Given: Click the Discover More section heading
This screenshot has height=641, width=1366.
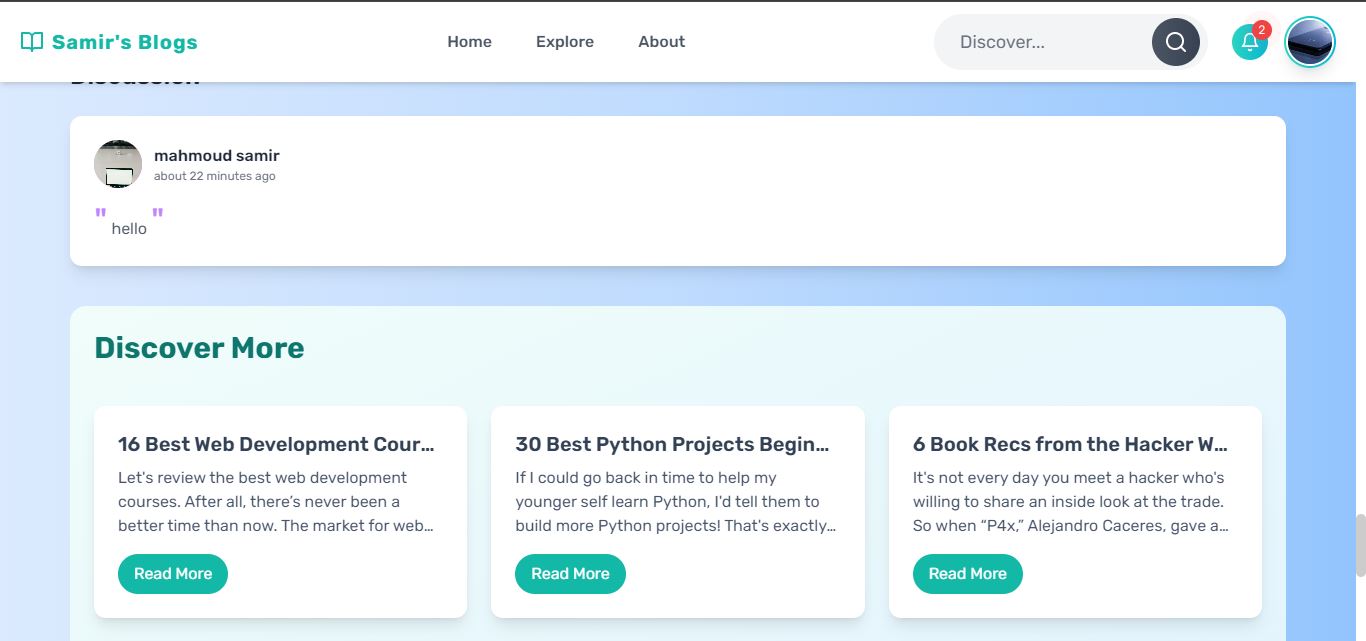Looking at the screenshot, I should (199, 348).
